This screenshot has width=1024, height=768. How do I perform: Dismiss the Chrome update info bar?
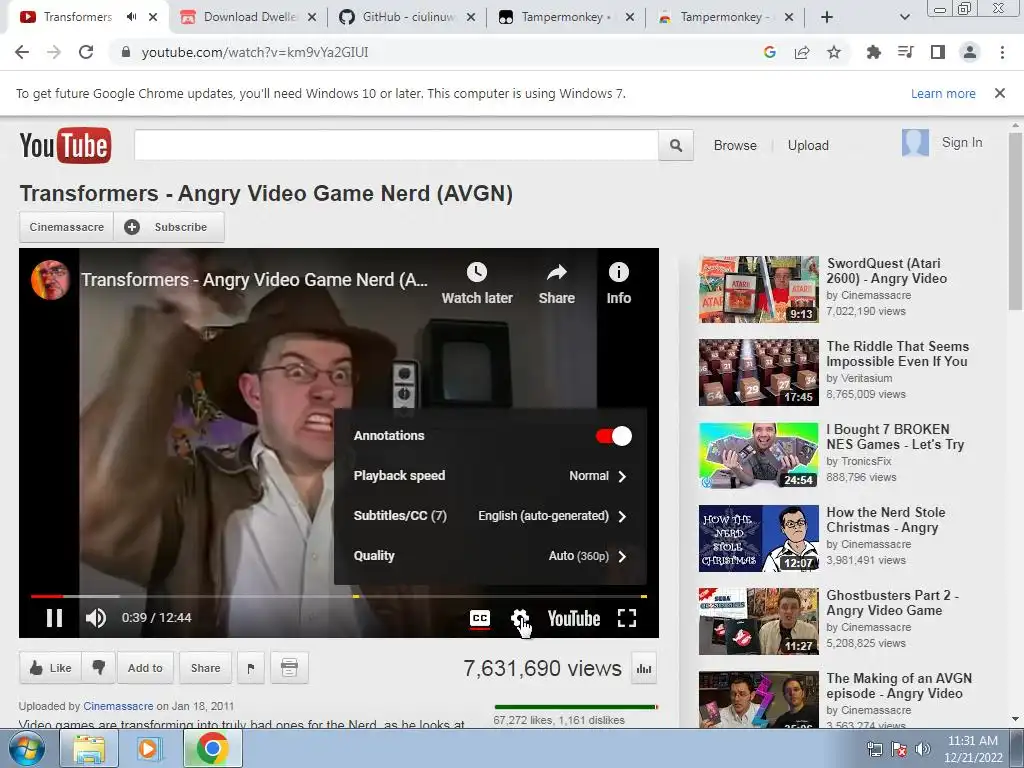click(1000, 93)
